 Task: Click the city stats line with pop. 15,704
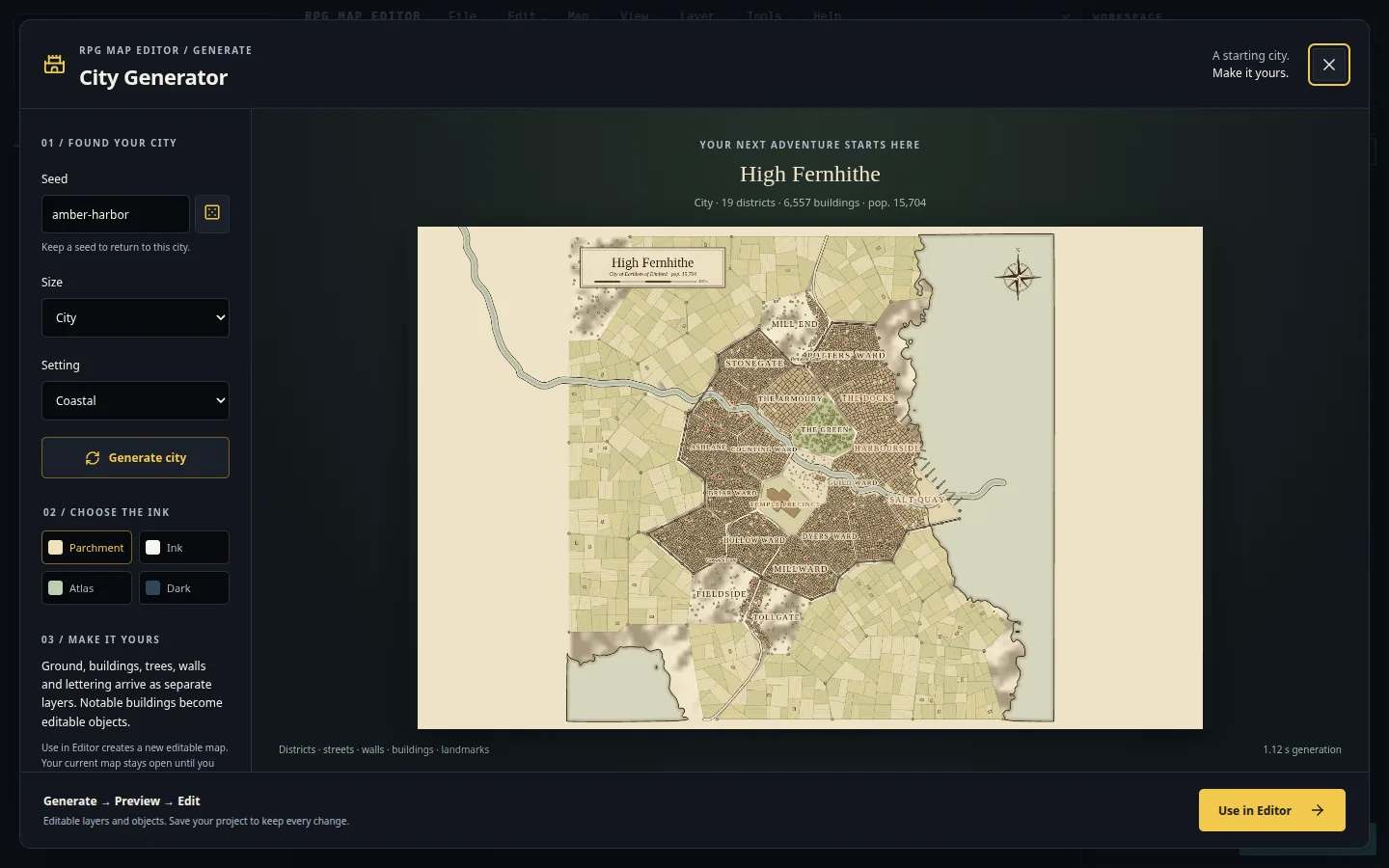(810, 203)
